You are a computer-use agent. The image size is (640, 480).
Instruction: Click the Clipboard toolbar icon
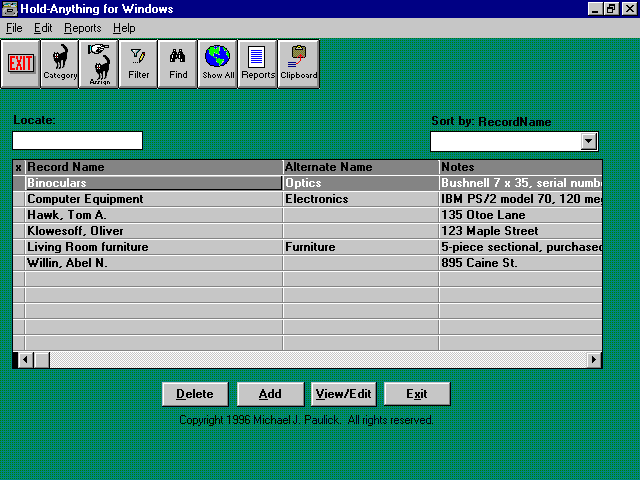tap(298, 64)
